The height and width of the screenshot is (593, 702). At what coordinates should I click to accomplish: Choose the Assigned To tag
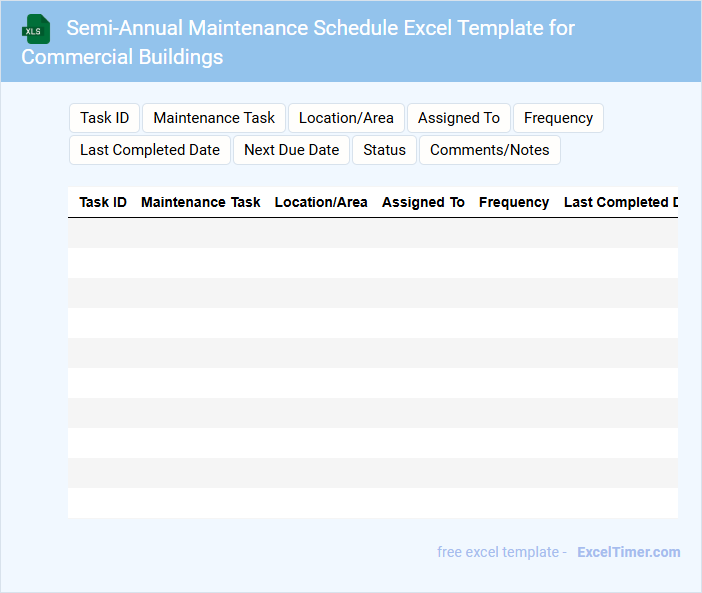tap(458, 118)
